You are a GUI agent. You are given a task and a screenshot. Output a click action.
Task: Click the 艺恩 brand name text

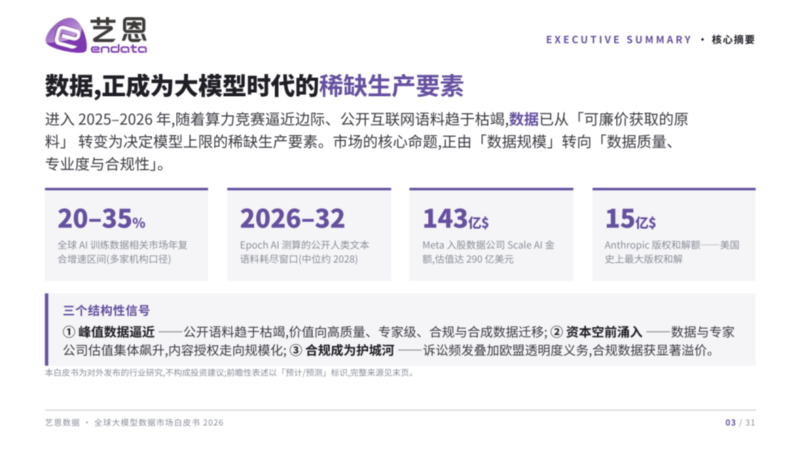(118, 30)
